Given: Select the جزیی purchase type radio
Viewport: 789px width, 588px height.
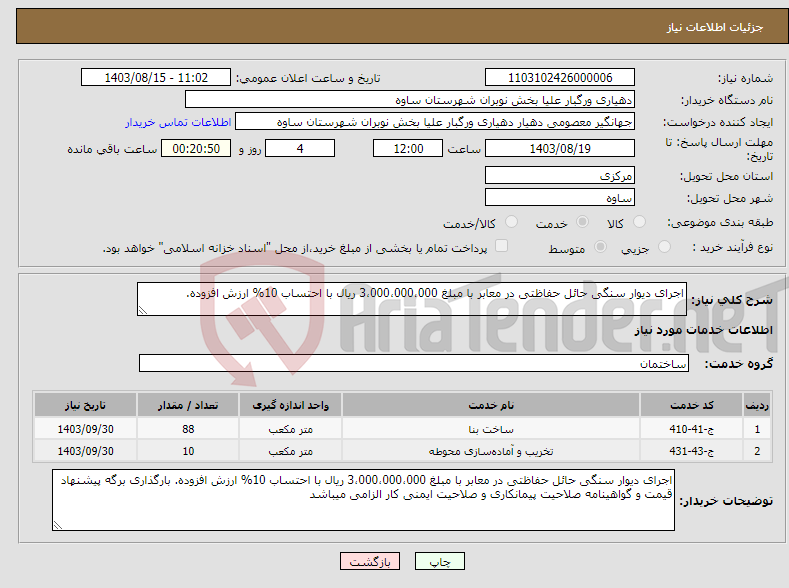Looking at the screenshot, I should (x=664, y=246).
